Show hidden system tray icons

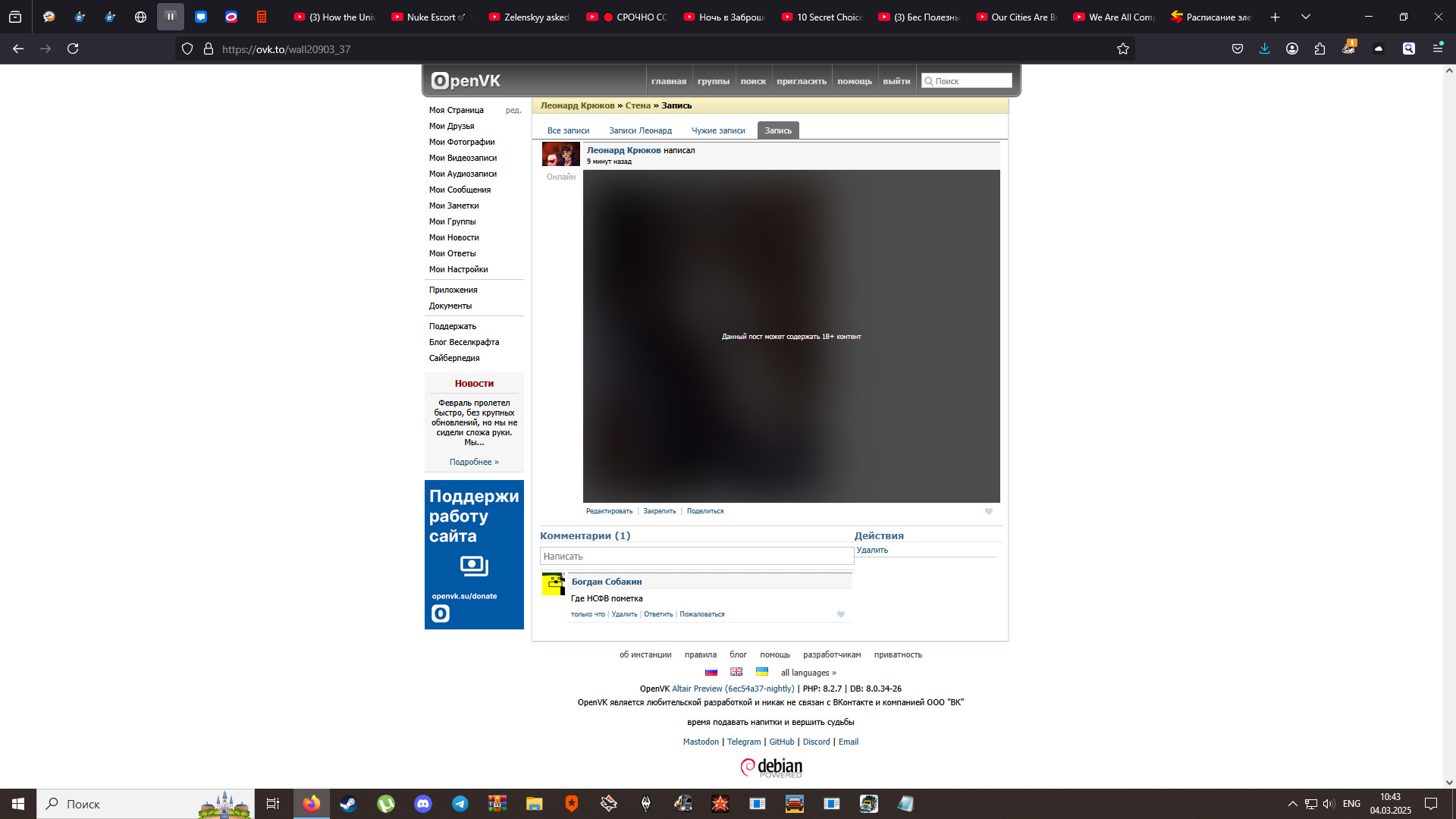point(1292,804)
